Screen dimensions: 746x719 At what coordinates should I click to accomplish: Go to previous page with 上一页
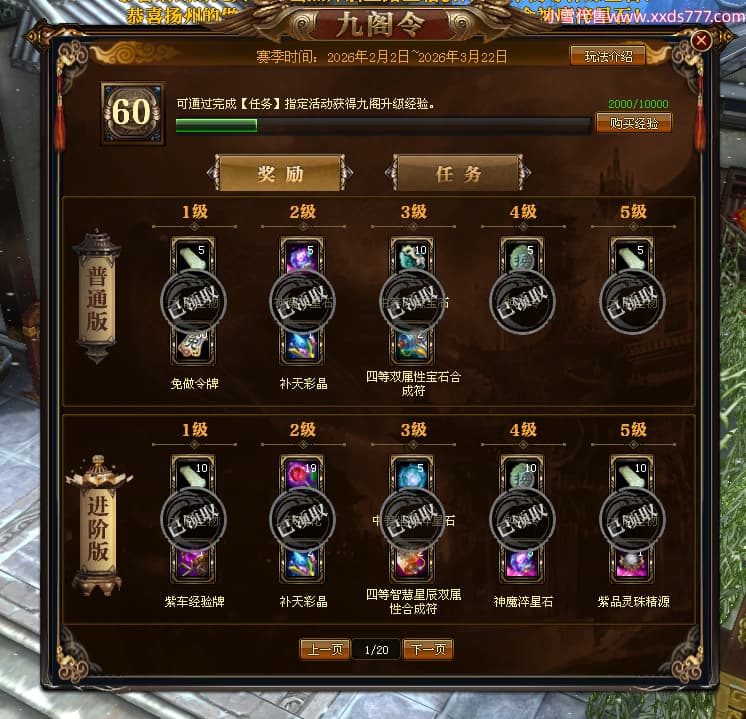[325, 650]
